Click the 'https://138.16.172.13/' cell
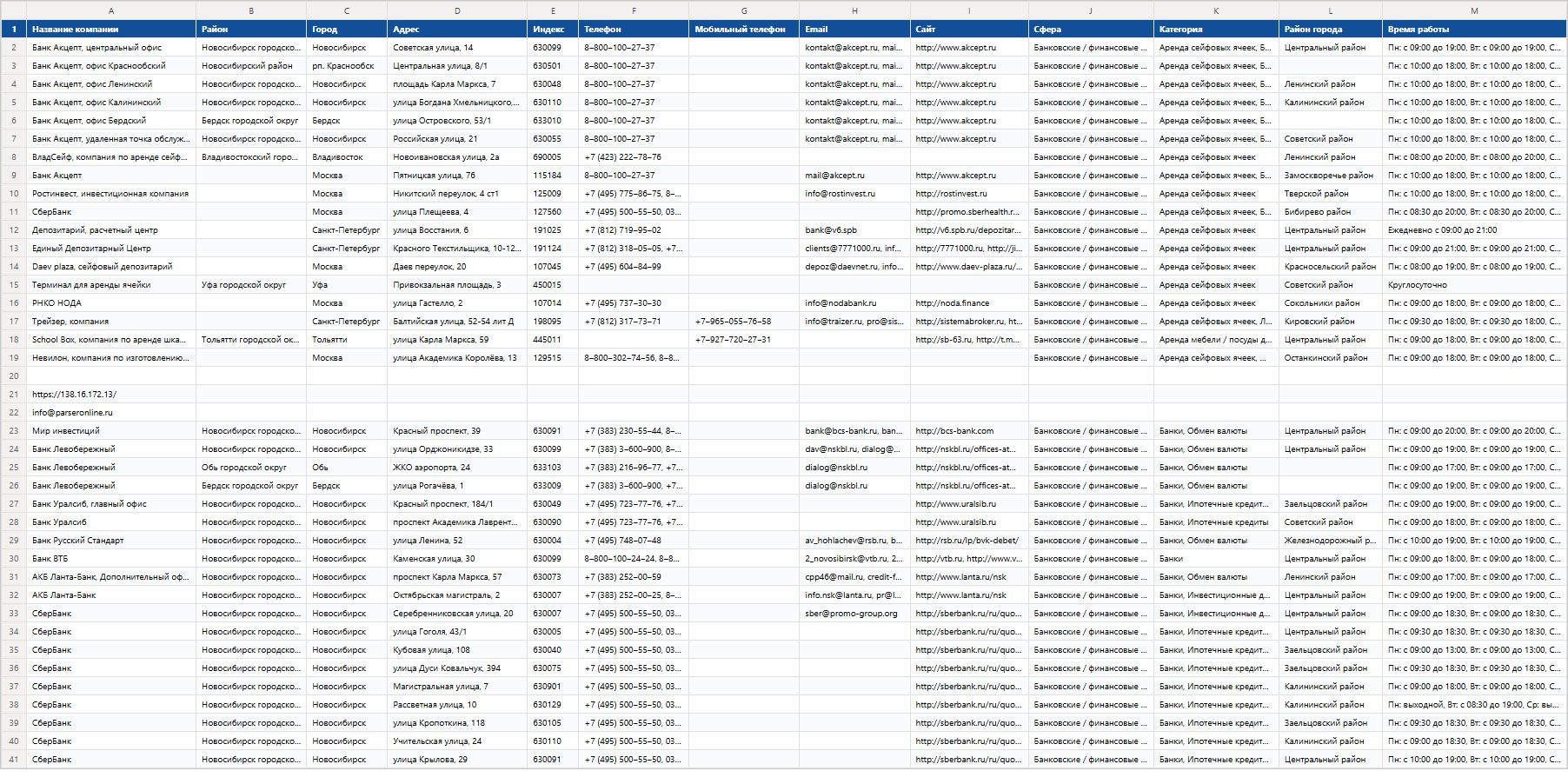The height and width of the screenshot is (784, 1568). point(111,395)
